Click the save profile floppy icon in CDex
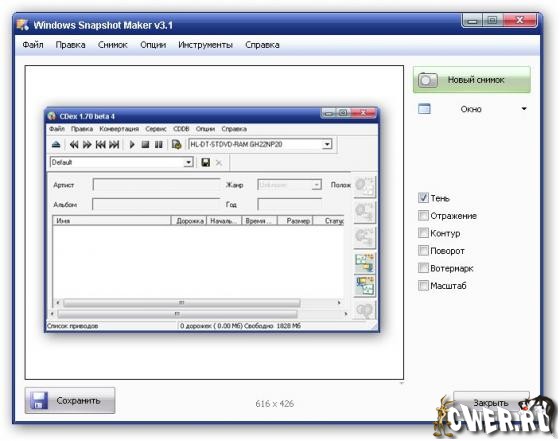This screenshot has width=560, height=441. point(206,162)
